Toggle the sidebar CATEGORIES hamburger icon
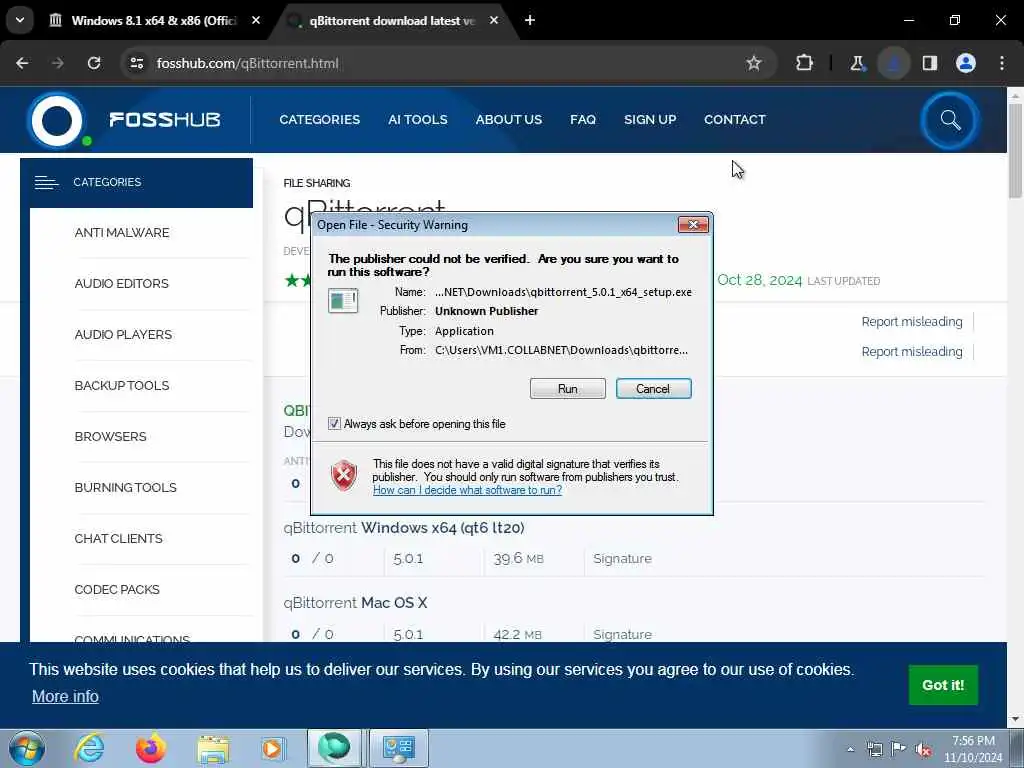Viewport: 1024px width, 768px height. 46,182
